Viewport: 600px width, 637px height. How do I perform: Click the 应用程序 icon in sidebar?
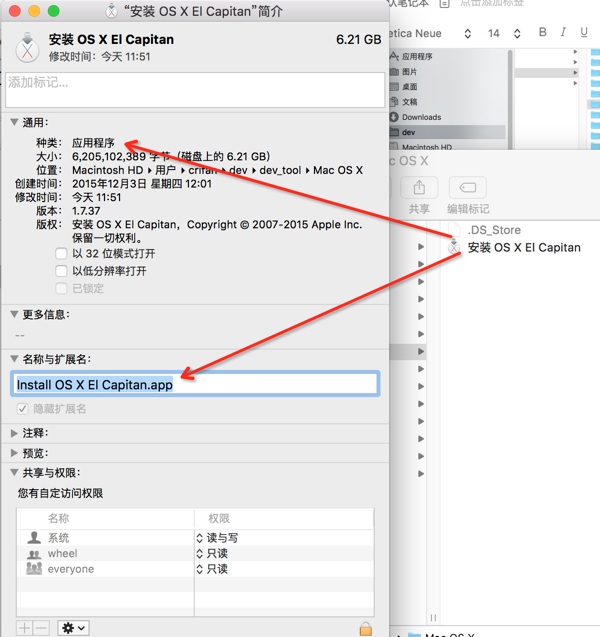pos(394,56)
